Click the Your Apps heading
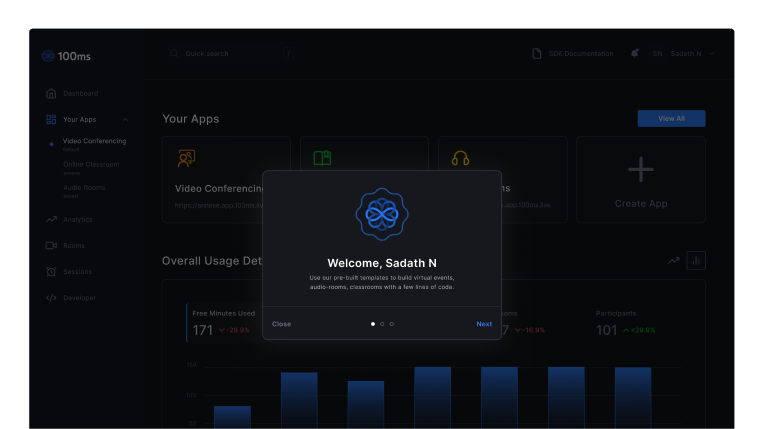 tap(191, 119)
